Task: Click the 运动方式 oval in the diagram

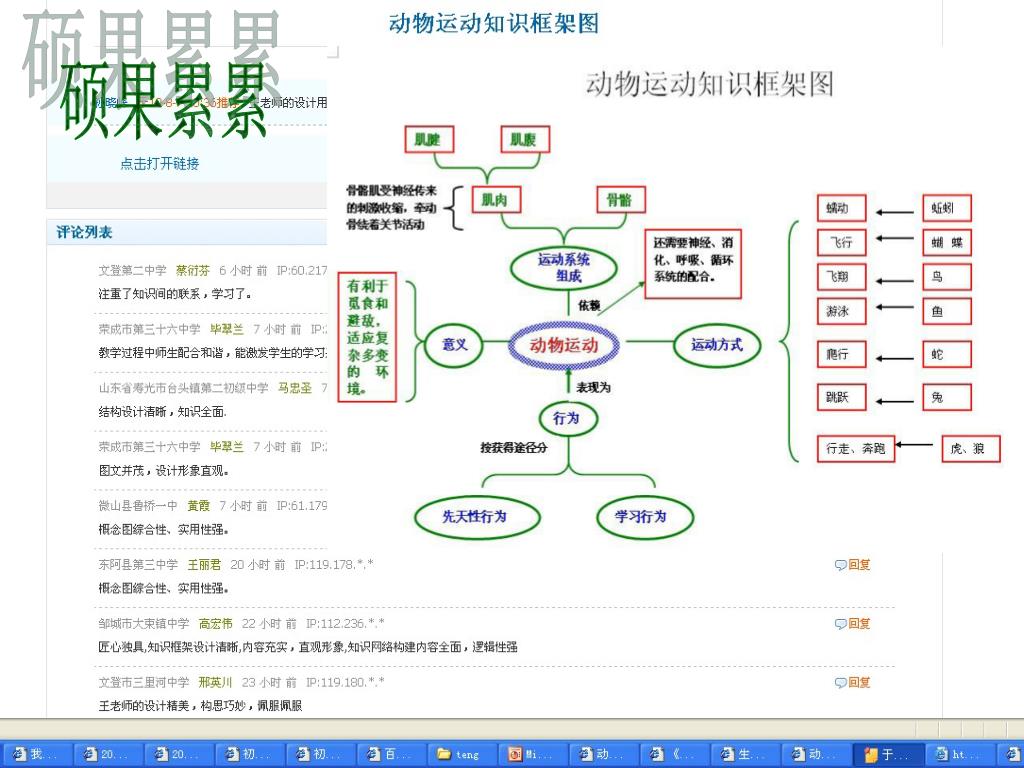Action: 717,345
